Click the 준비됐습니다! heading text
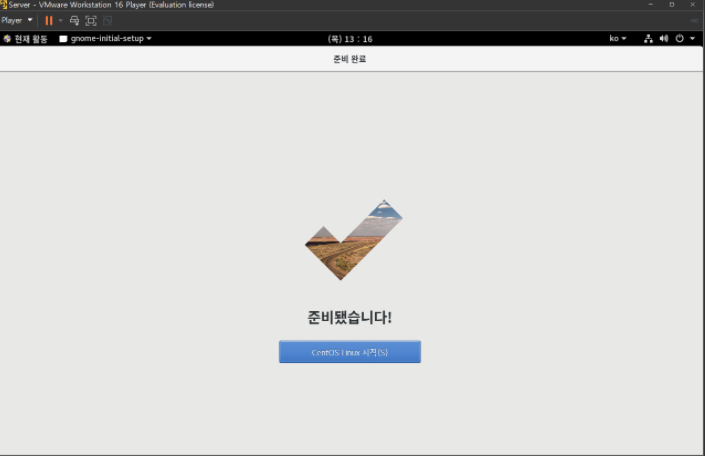The image size is (705, 456). [x=350, y=317]
